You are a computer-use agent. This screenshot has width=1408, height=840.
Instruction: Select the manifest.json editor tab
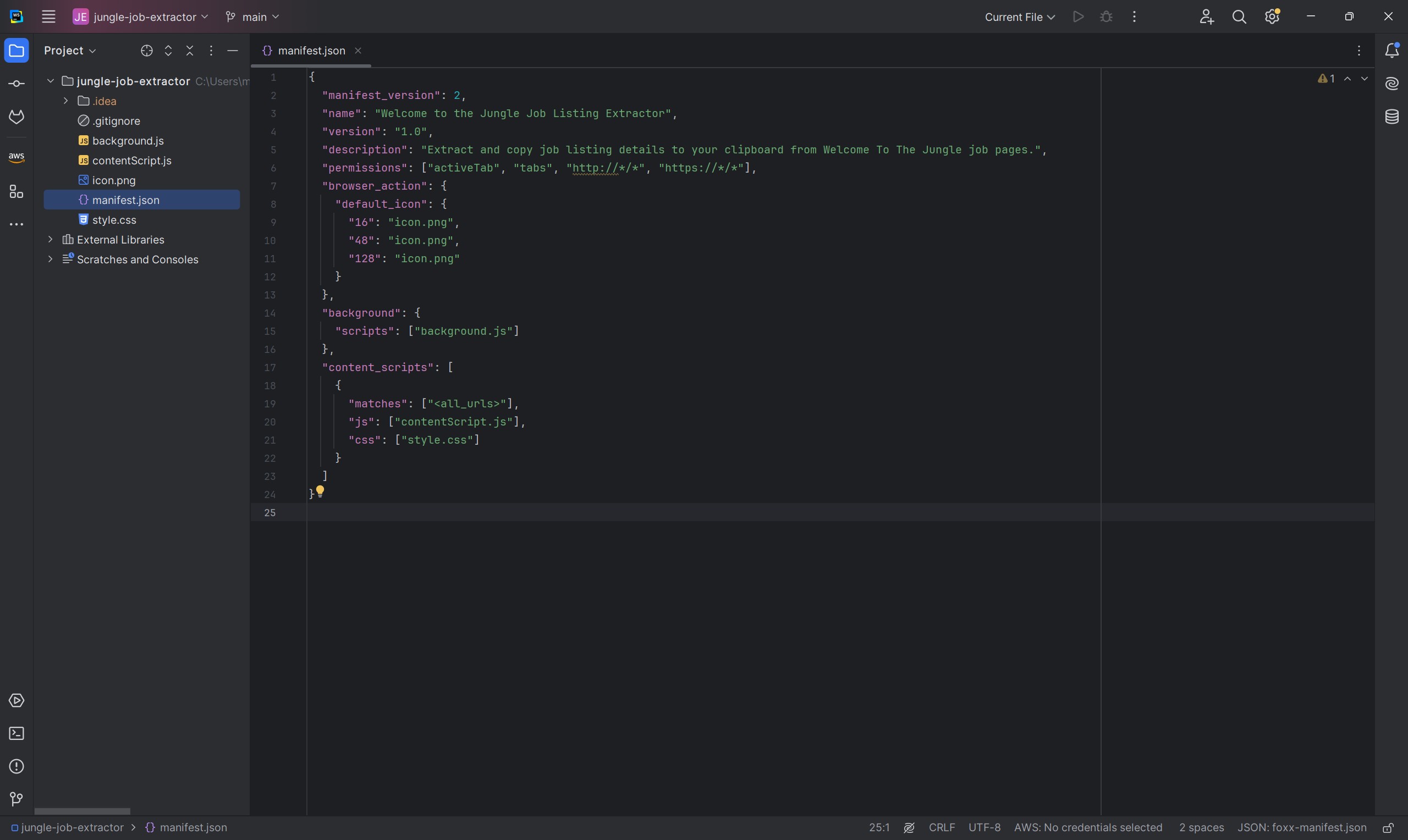pyautogui.click(x=311, y=51)
